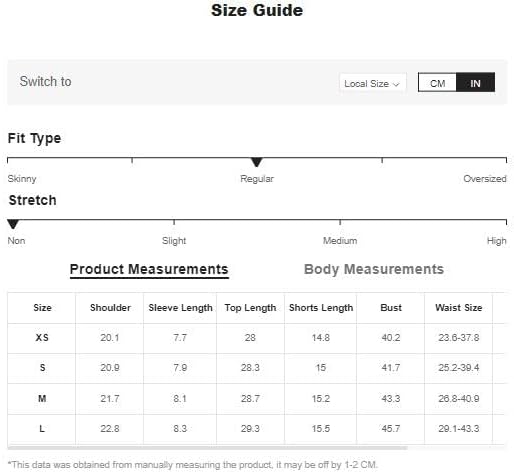Image resolution: width=514 pixels, height=474 pixels.
Task: Select the IN unit option
Action: (475, 82)
